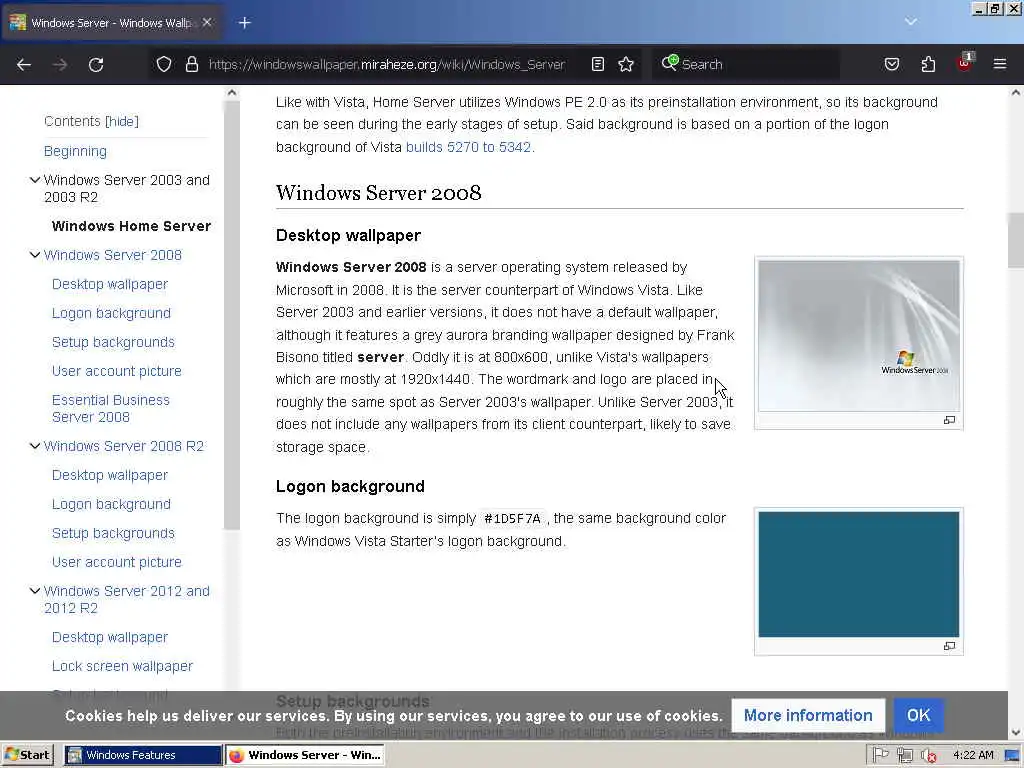
Task: Click the network tray icon
Action: point(904,756)
